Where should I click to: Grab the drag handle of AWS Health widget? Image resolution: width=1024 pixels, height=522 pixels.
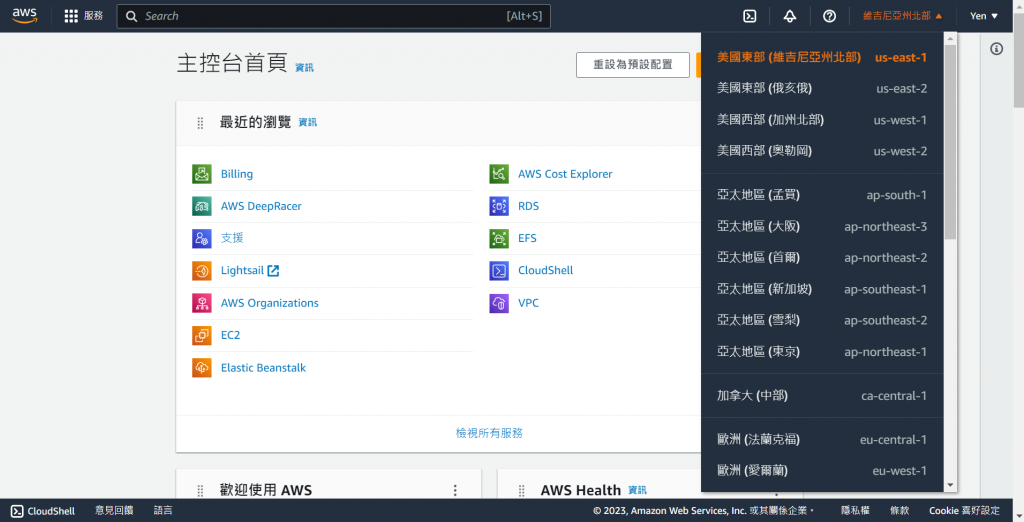522,490
